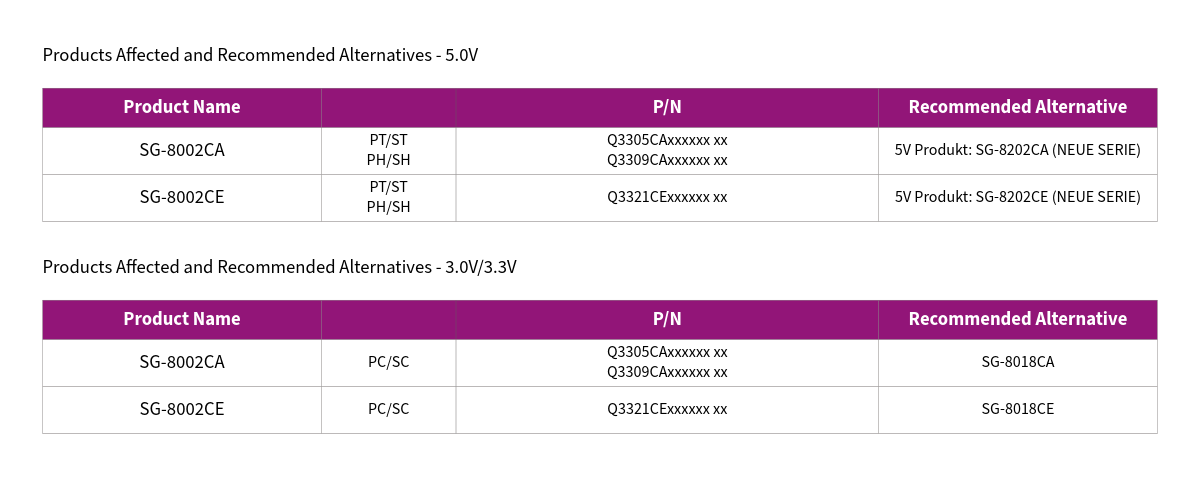1200x500 pixels.
Task: Select SG-8002CE cell in the 3.0V/3.3V table
Action: (182, 409)
